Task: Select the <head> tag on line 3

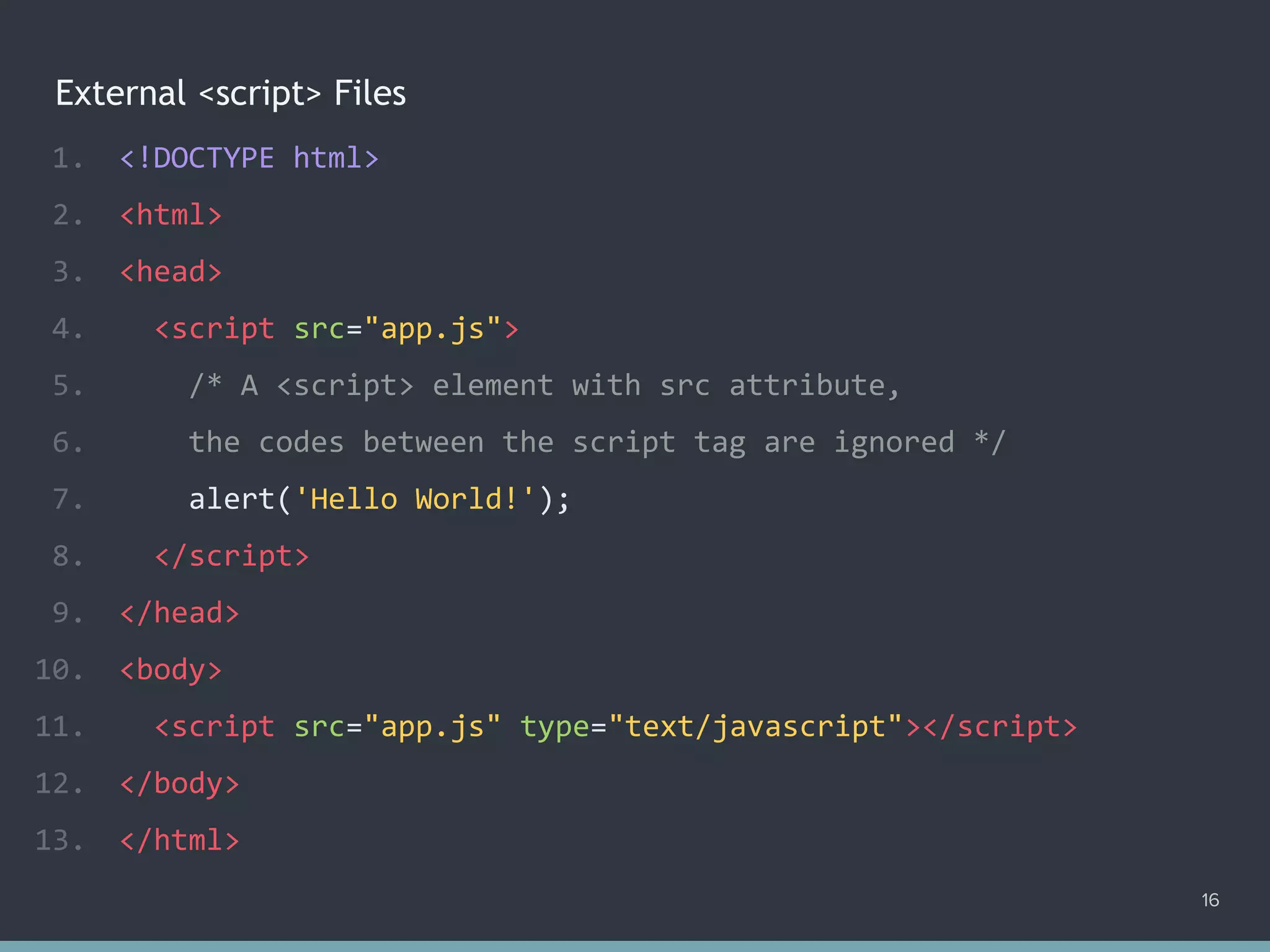Action: click(170, 271)
